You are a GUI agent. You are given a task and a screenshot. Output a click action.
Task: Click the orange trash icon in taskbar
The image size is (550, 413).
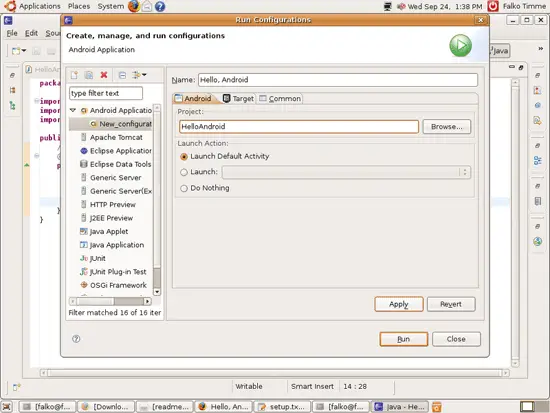[437, 407]
